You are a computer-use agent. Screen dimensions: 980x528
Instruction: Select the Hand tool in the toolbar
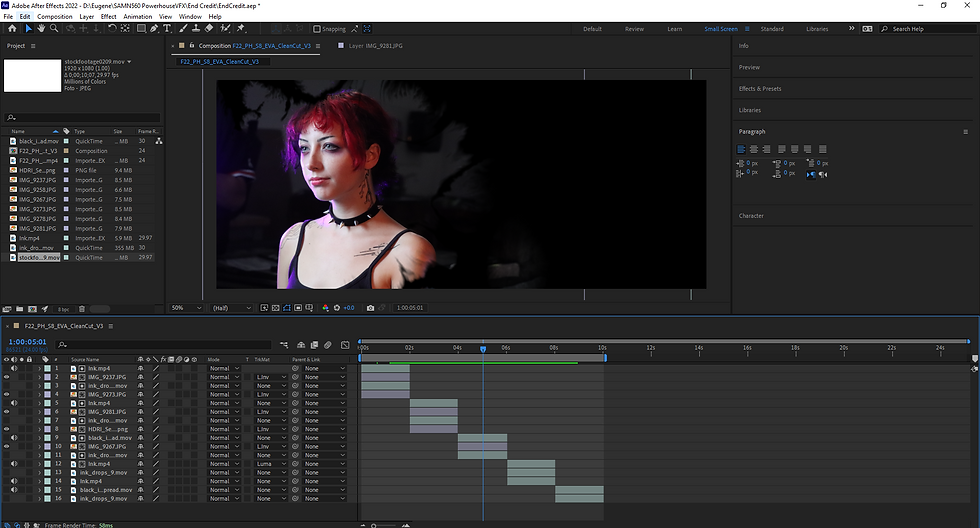pos(41,29)
